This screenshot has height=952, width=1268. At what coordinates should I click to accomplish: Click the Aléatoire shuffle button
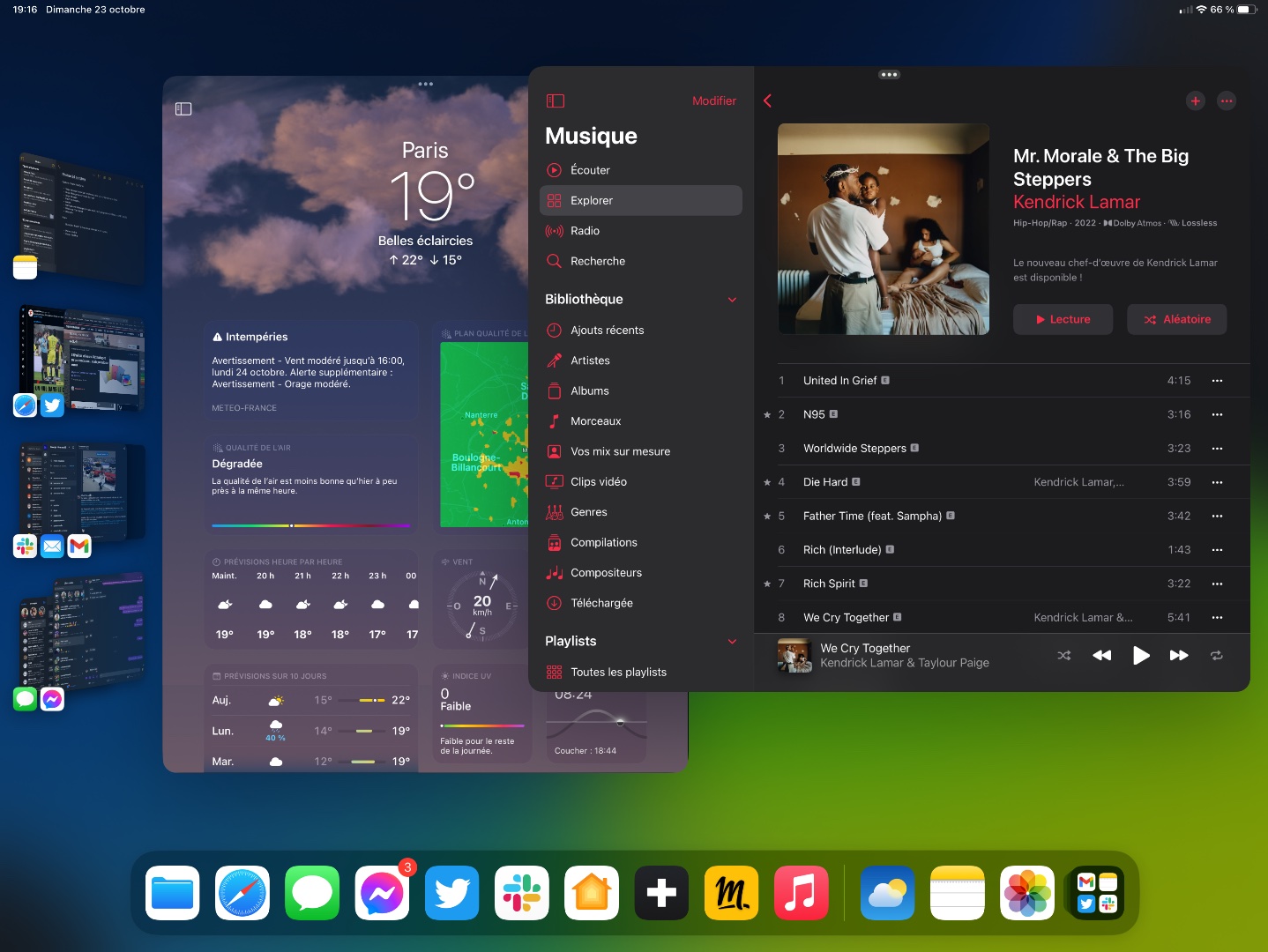pyautogui.click(x=1177, y=319)
